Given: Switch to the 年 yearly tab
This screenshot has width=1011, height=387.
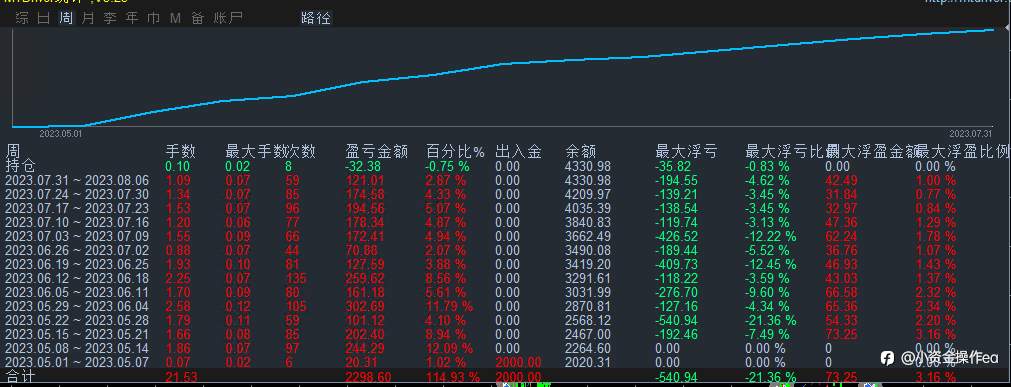Looking at the screenshot, I should click(132, 18).
